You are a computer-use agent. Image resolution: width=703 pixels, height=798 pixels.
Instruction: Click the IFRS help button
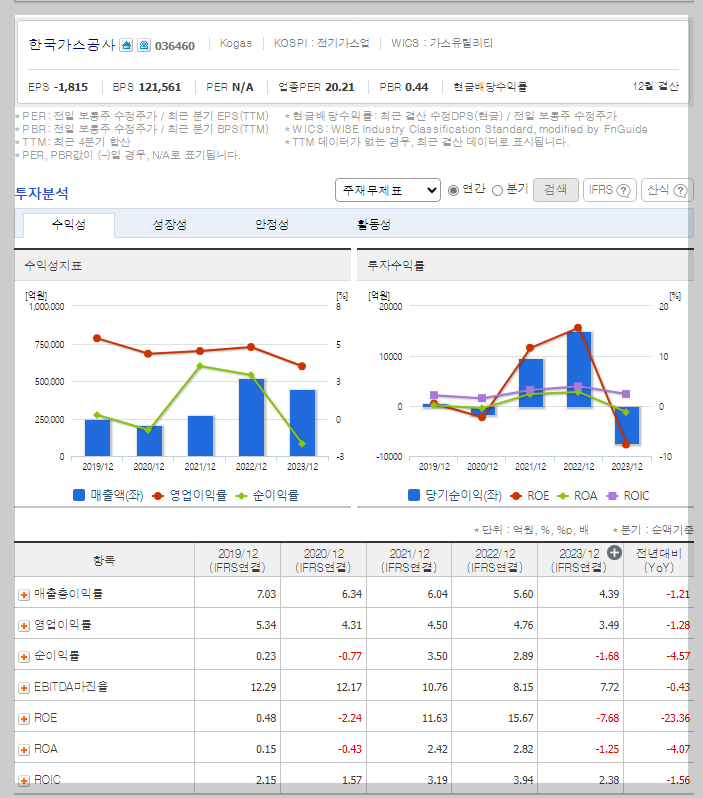click(x=609, y=190)
